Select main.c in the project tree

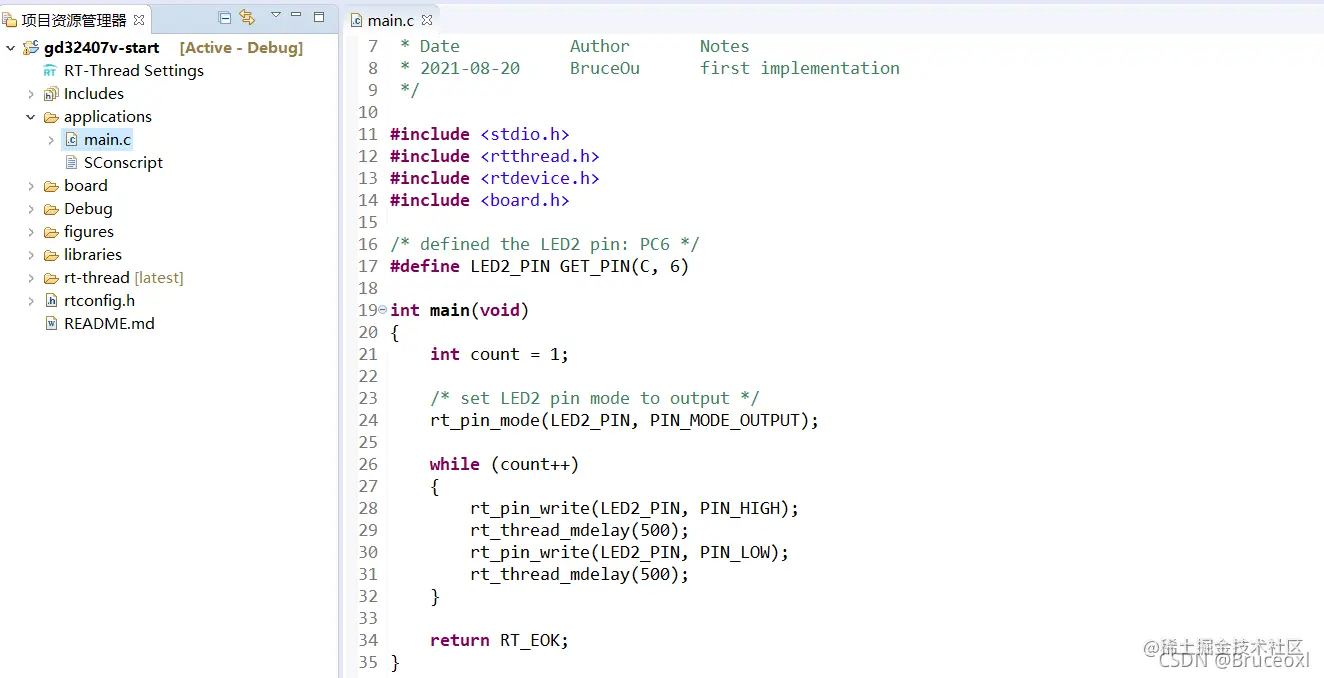(107, 140)
